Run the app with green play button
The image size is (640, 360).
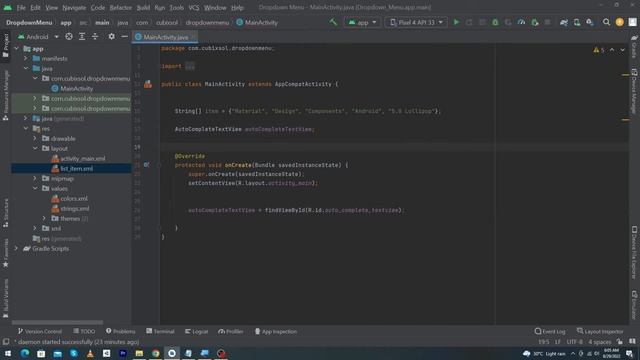pyautogui.click(x=456, y=22)
